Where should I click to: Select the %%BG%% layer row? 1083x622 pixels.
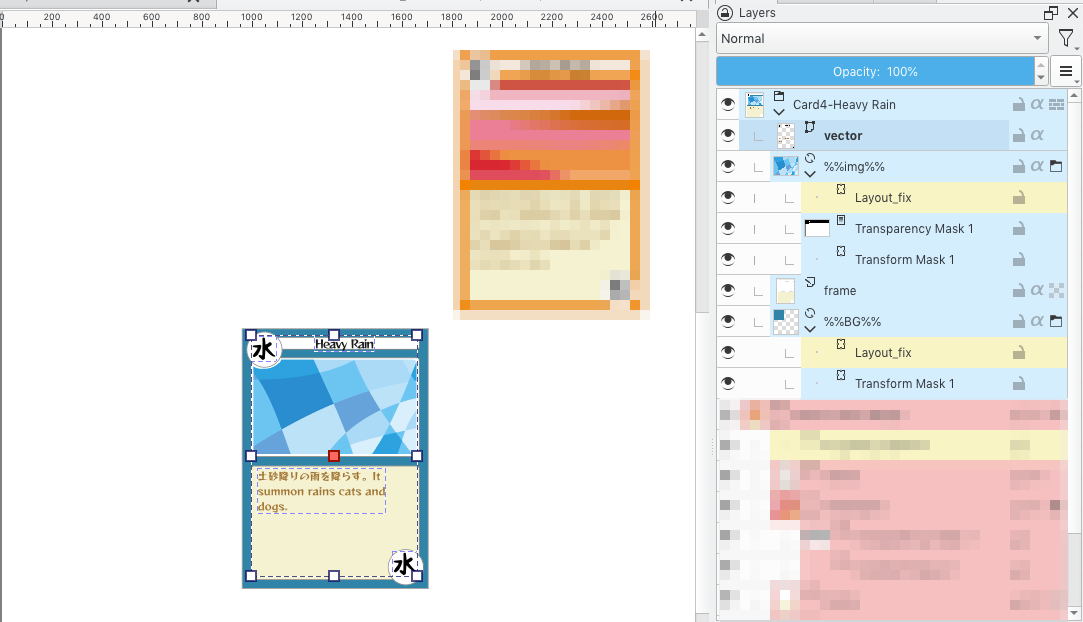pos(919,322)
